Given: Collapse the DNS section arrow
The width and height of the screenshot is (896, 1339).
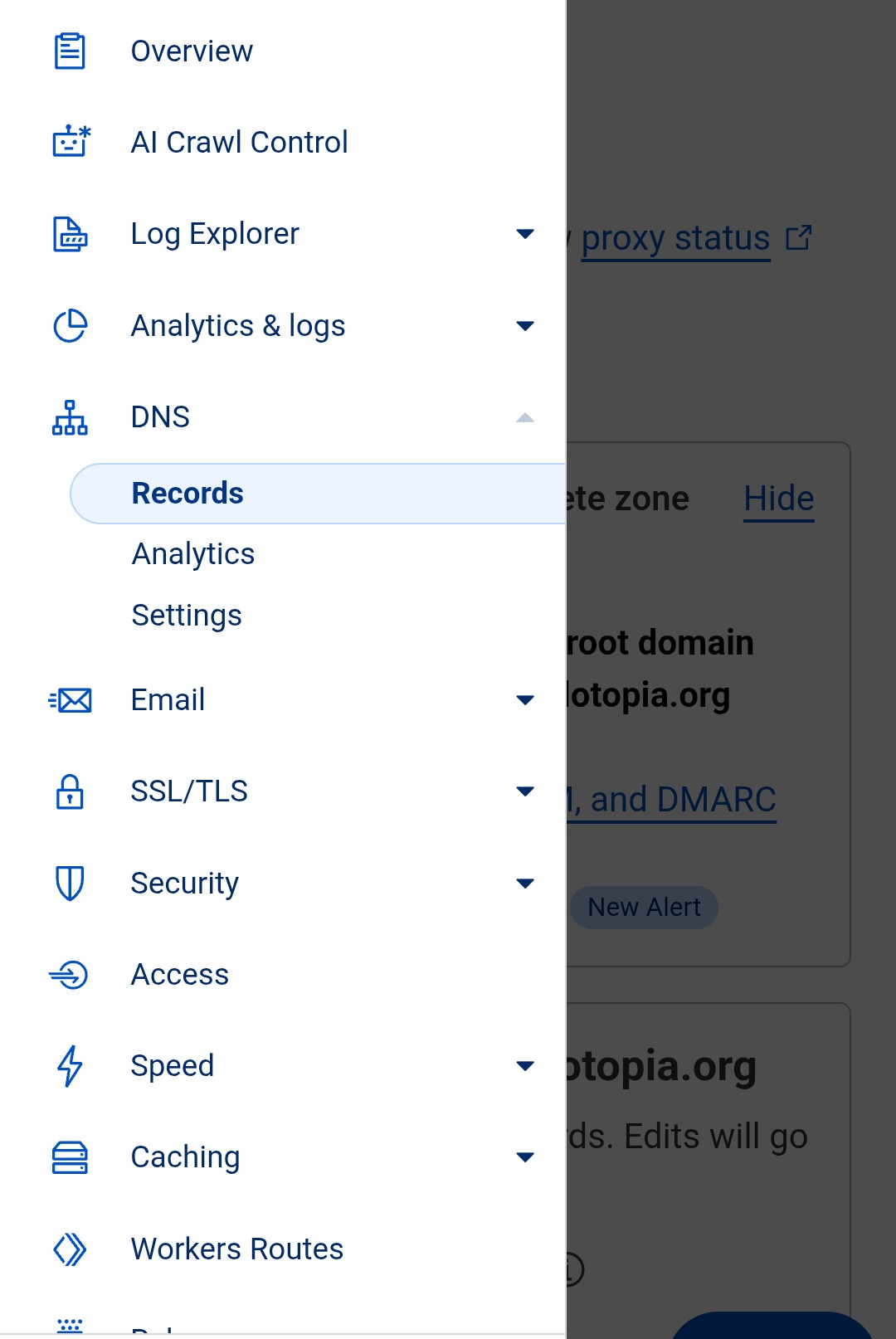Looking at the screenshot, I should coord(525,417).
